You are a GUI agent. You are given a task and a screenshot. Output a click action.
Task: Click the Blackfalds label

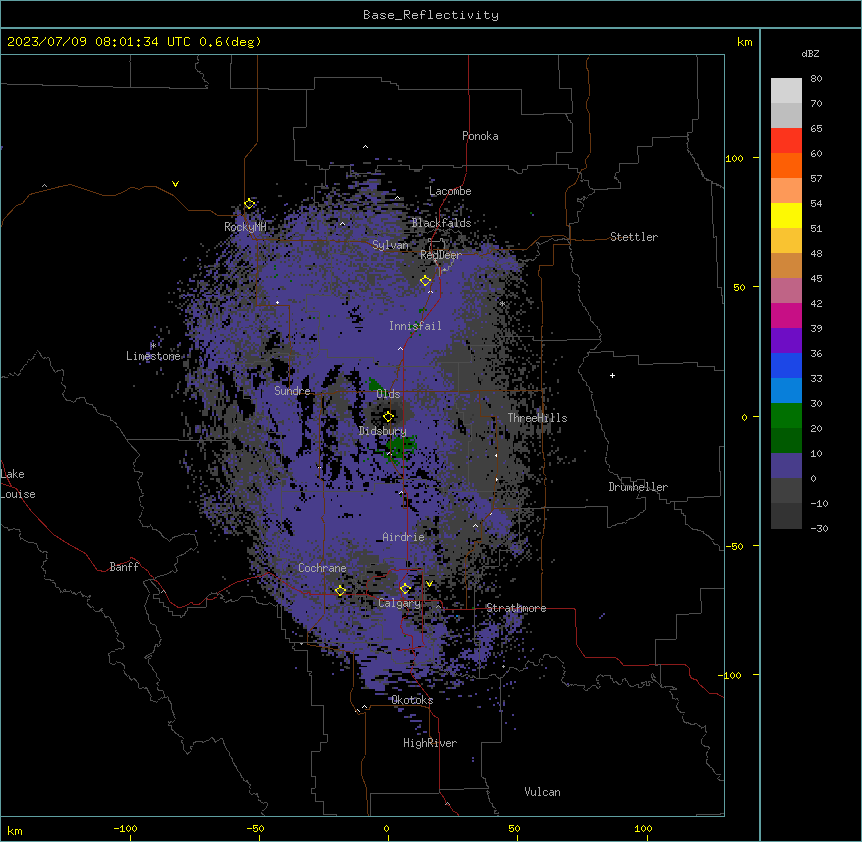tap(441, 223)
